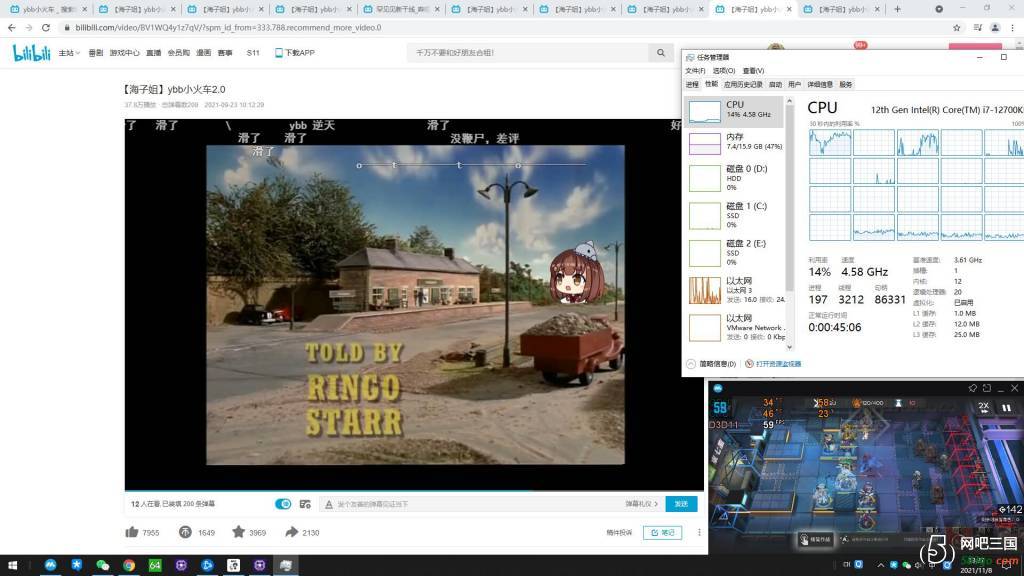Image resolution: width=1024 pixels, height=576 pixels.
Task: Expand the 主站 dropdown on bilibili
Action: click(69, 53)
